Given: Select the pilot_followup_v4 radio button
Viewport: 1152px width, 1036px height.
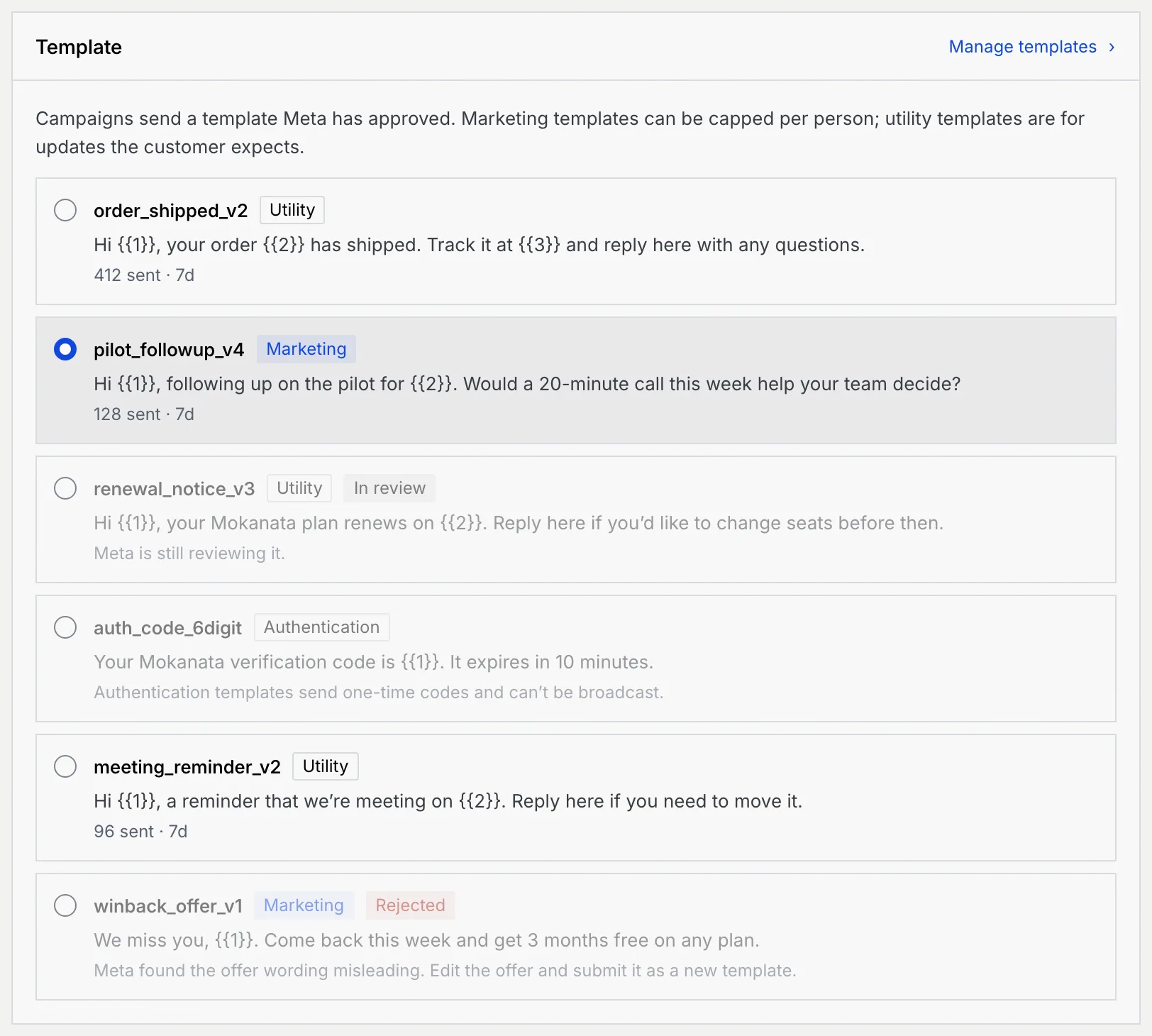Looking at the screenshot, I should coord(65,349).
